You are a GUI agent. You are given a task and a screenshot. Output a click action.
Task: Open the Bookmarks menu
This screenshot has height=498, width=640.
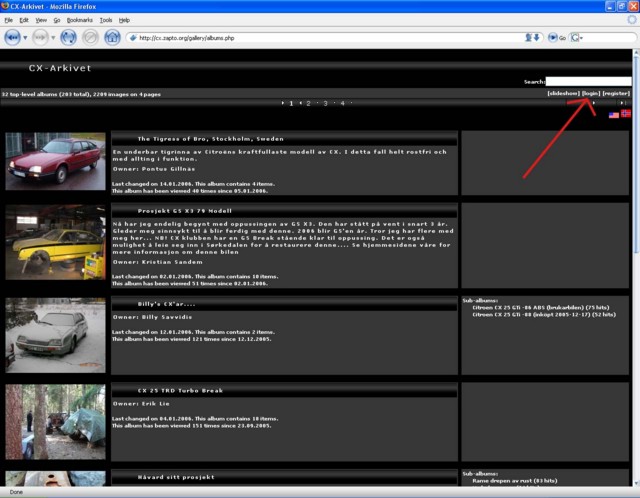(x=80, y=20)
